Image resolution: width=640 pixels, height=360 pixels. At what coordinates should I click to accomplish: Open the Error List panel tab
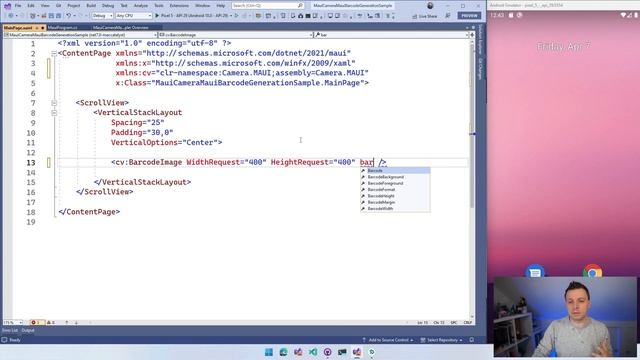click(10, 330)
